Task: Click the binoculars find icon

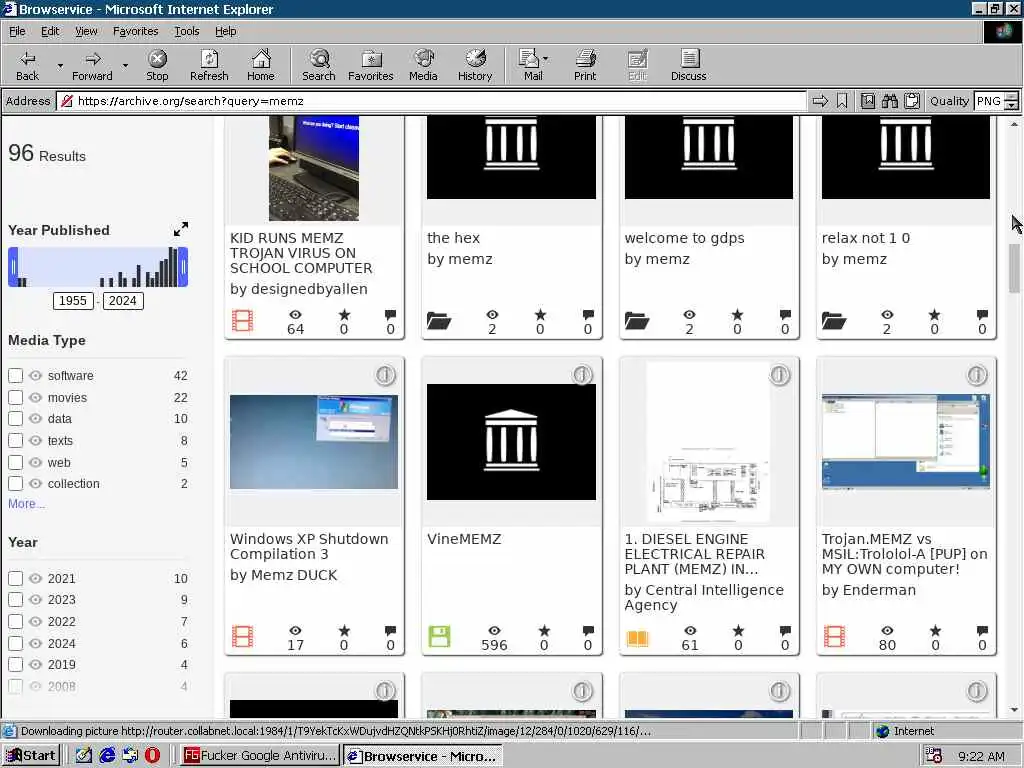Action: pyautogui.click(x=890, y=101)
